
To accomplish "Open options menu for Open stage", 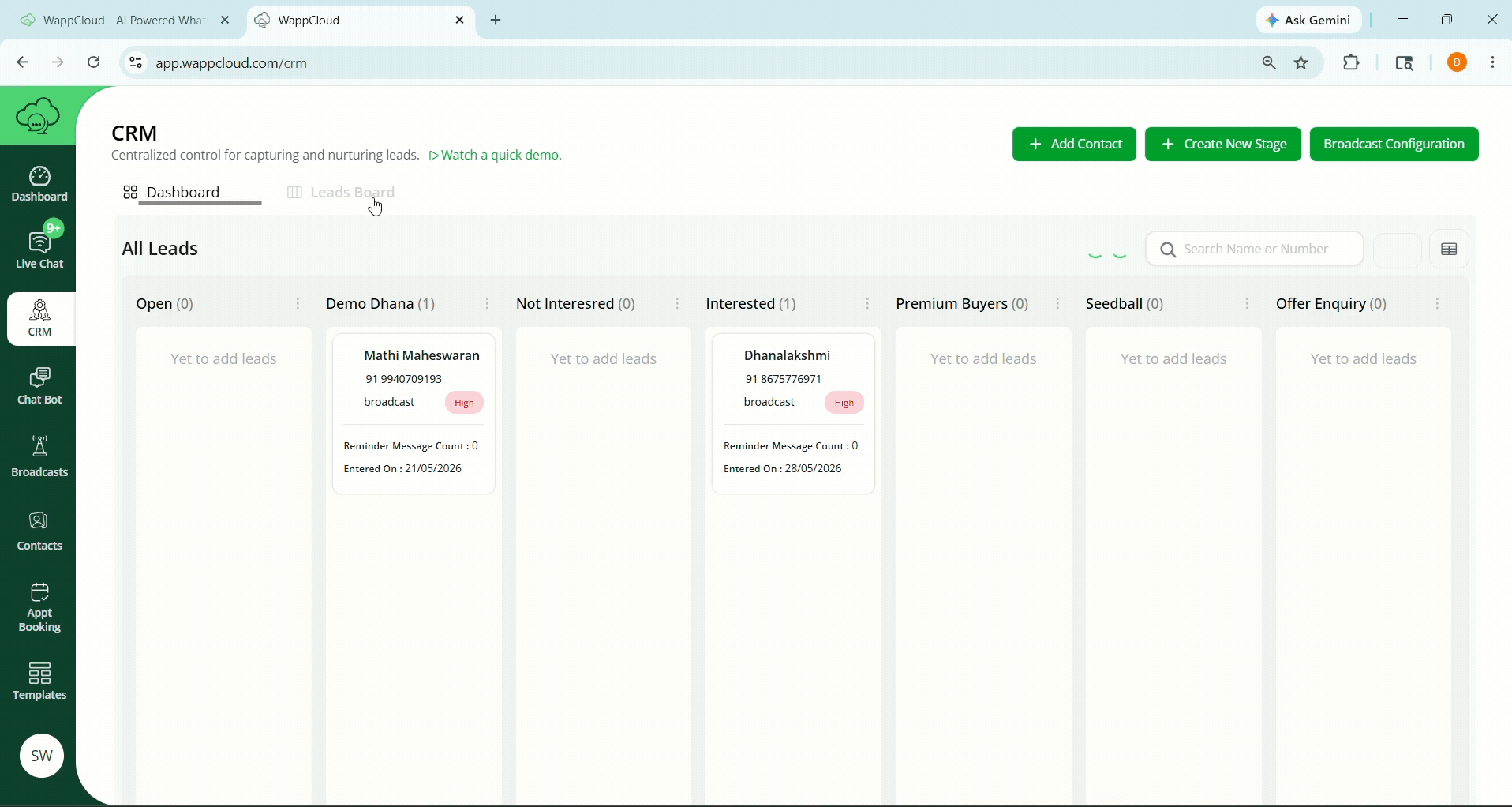I will 298,304.
